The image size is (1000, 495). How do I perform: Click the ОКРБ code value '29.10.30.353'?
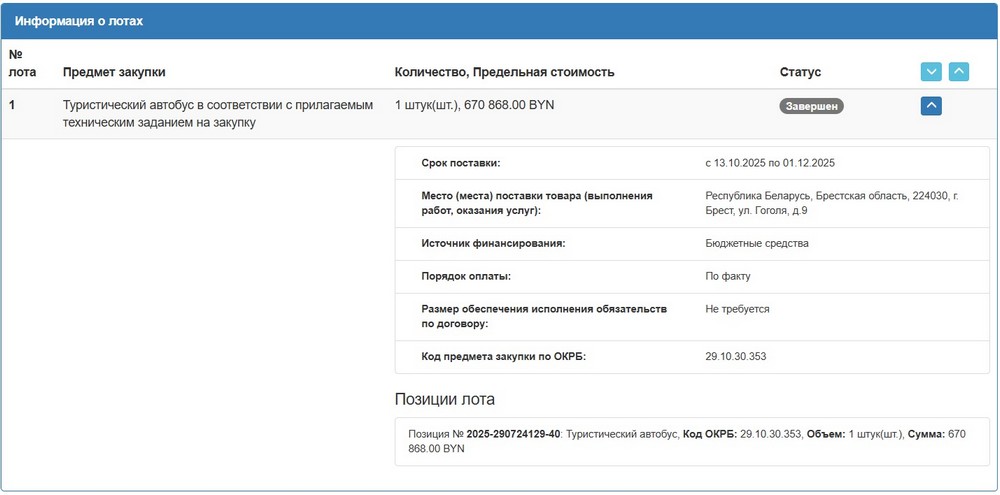pos(737,356)
